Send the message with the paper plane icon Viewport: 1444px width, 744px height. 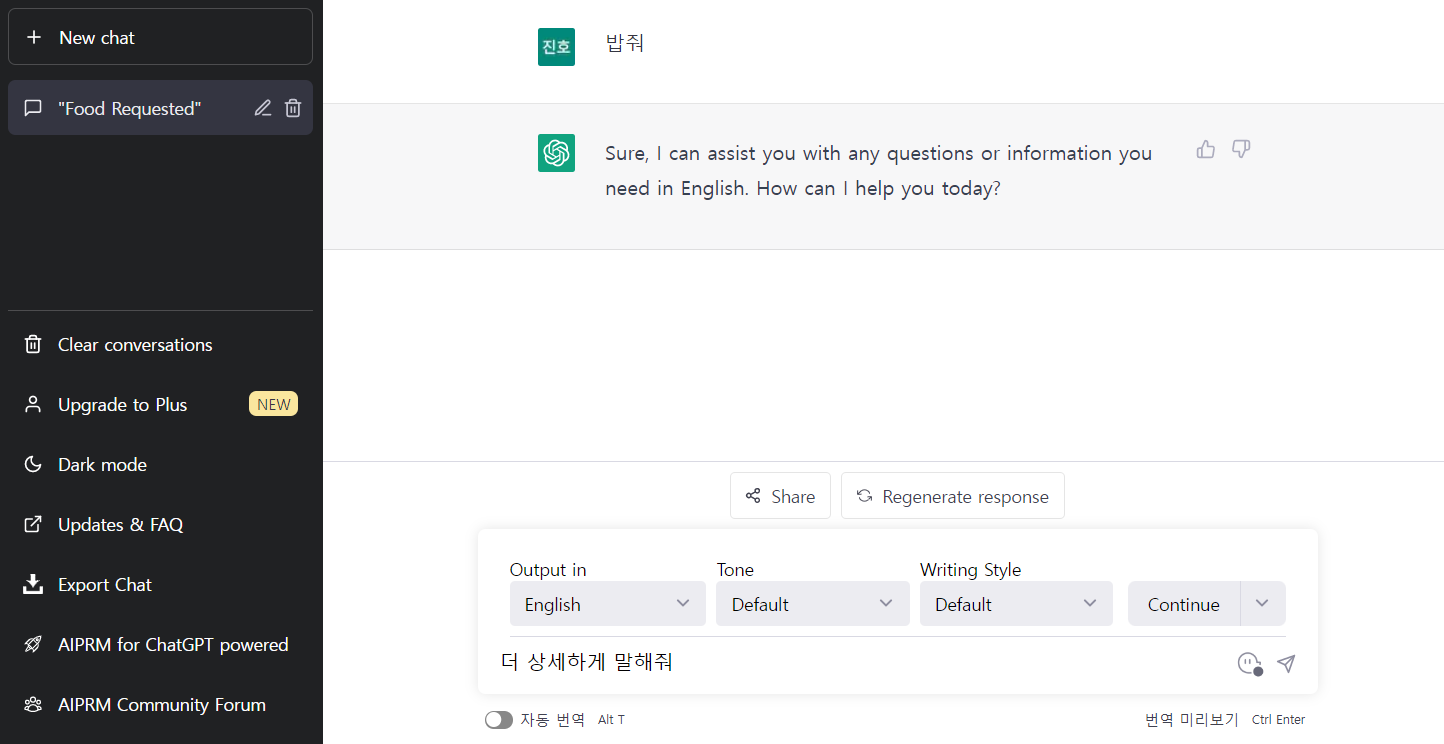(x=1286, y=663)
